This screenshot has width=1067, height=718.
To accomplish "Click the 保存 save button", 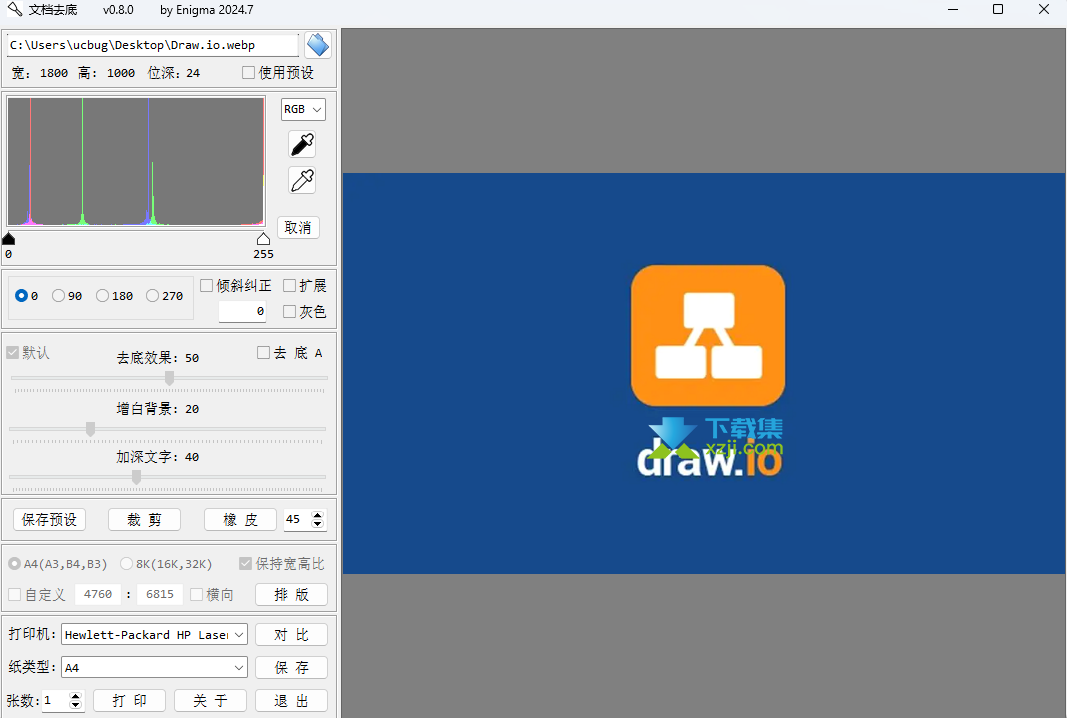I will [x=291, y=668].
